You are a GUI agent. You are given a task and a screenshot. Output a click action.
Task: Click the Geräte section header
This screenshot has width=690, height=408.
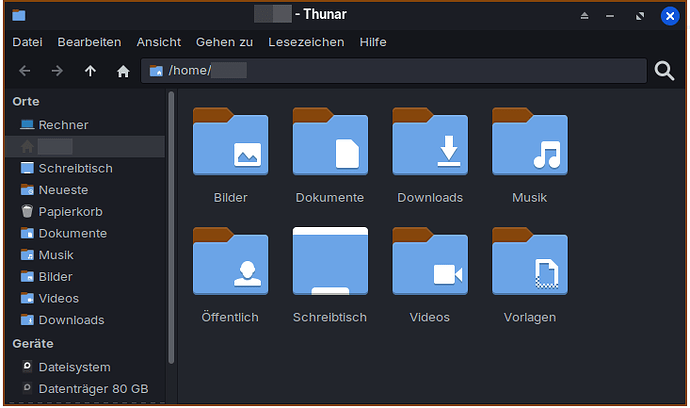33,344
